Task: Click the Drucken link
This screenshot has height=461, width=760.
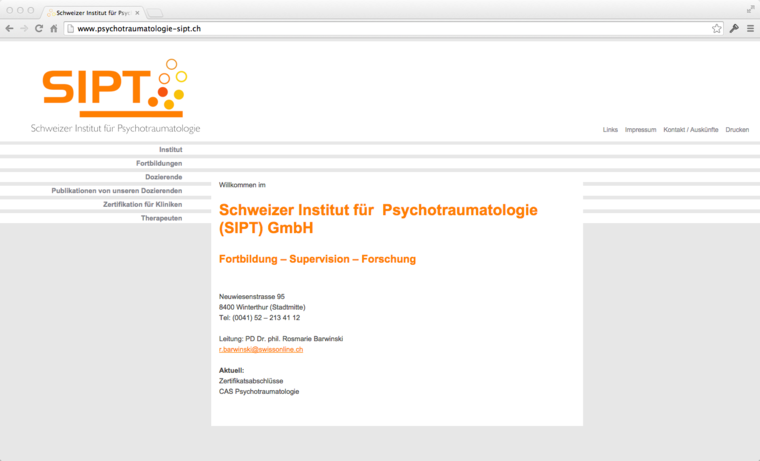Action: click(x=737, y=130)
